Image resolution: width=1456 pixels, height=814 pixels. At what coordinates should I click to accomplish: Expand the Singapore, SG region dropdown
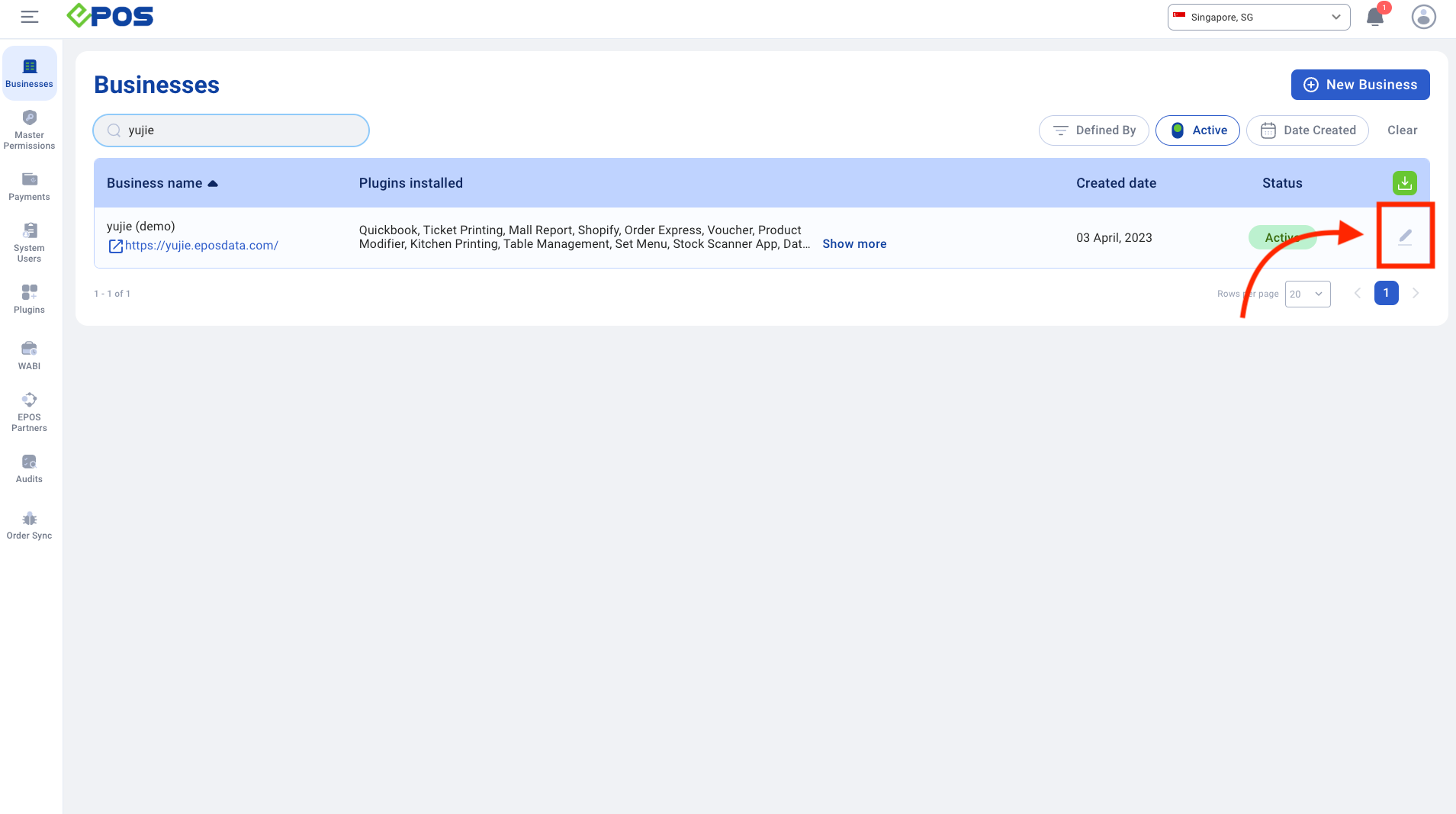click(1258, 17)
